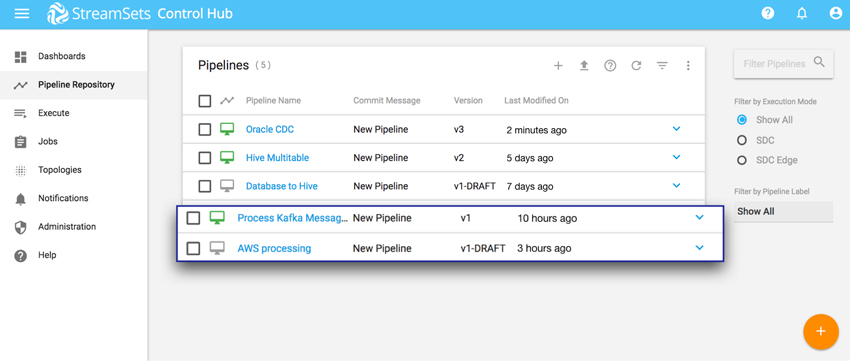Viewport: 850px width, 362px height.
Task: Click the '10 hours ago' modified cell
Action: (x=547, y=219)
